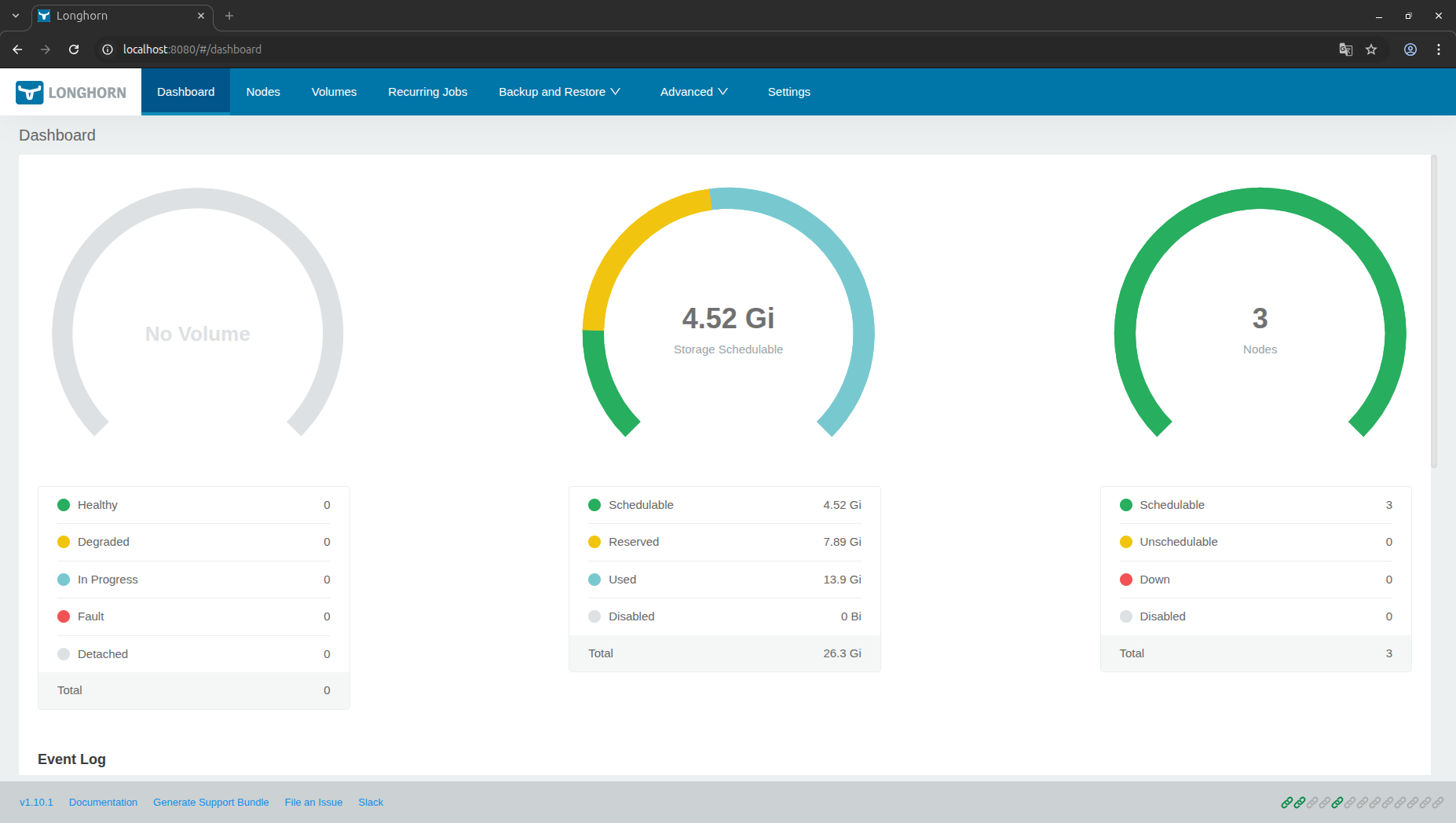
Task: Open the translate page icon
Action: pyautogui.click(x=1346, y=49)
